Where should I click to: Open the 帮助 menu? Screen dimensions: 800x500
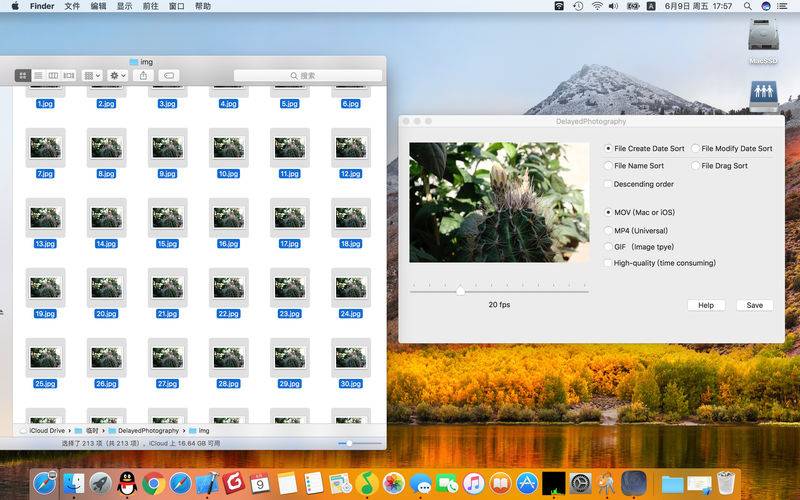pyautogui.click(x=203, y=6)
